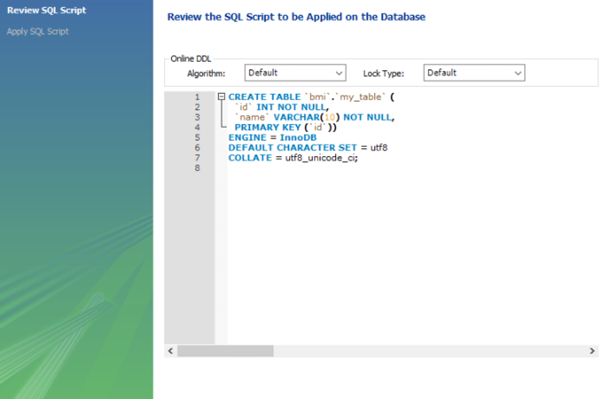Click the CREATE TABLE keyword text
The width and height of the screenshot is (600, 399).
pos(264,97)
